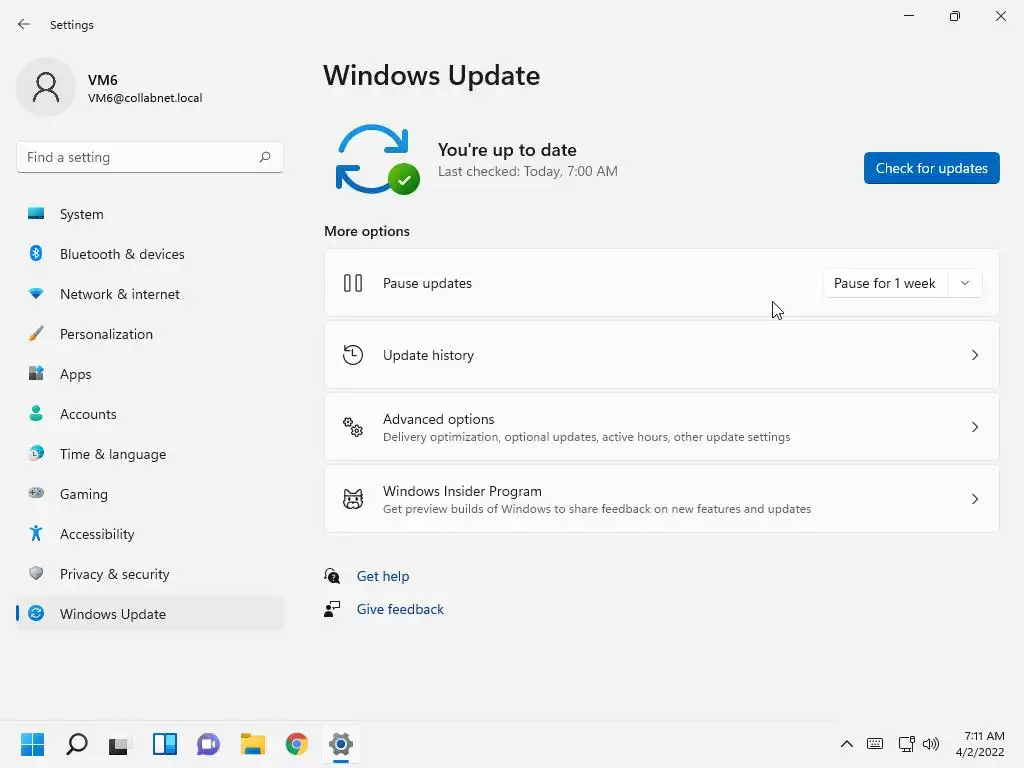Click the pause updates icon
The image size is (1024, 768).
353,283
